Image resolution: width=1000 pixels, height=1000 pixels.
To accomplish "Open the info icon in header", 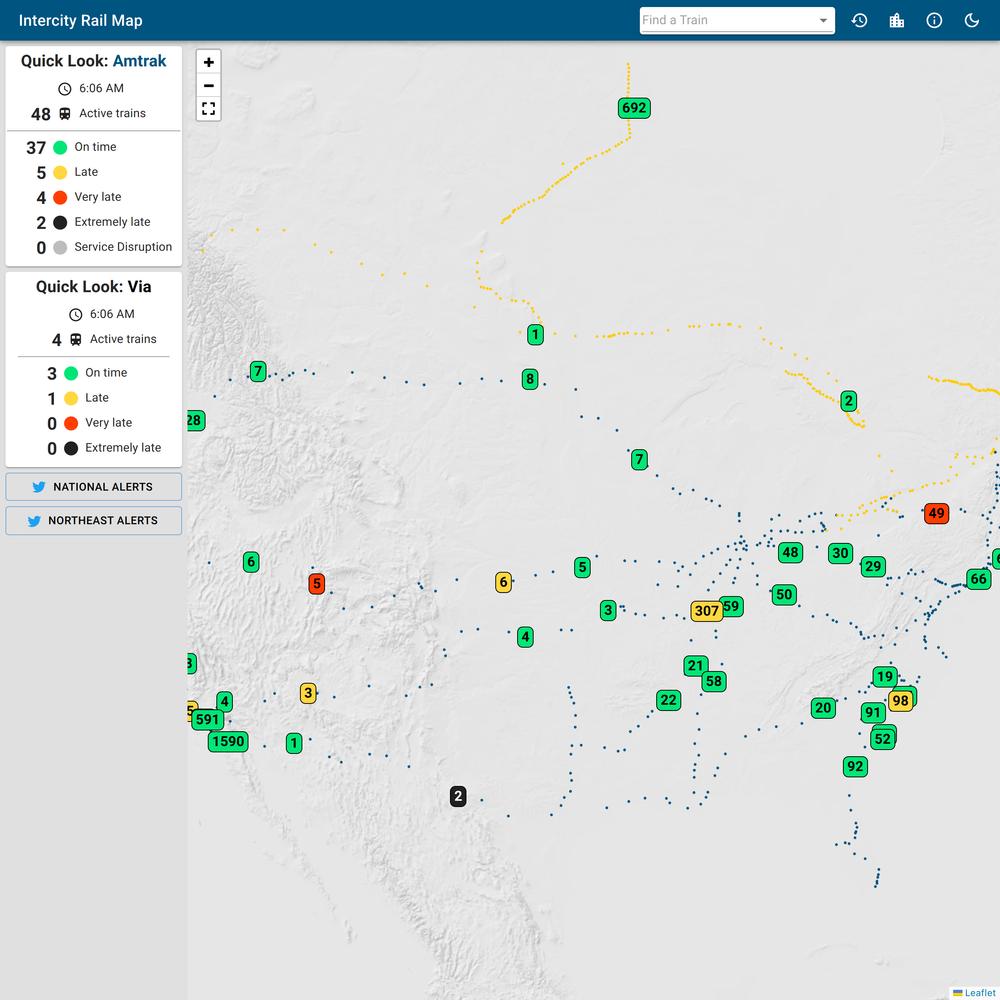I will pyautogui.click(x=934, y=20).
